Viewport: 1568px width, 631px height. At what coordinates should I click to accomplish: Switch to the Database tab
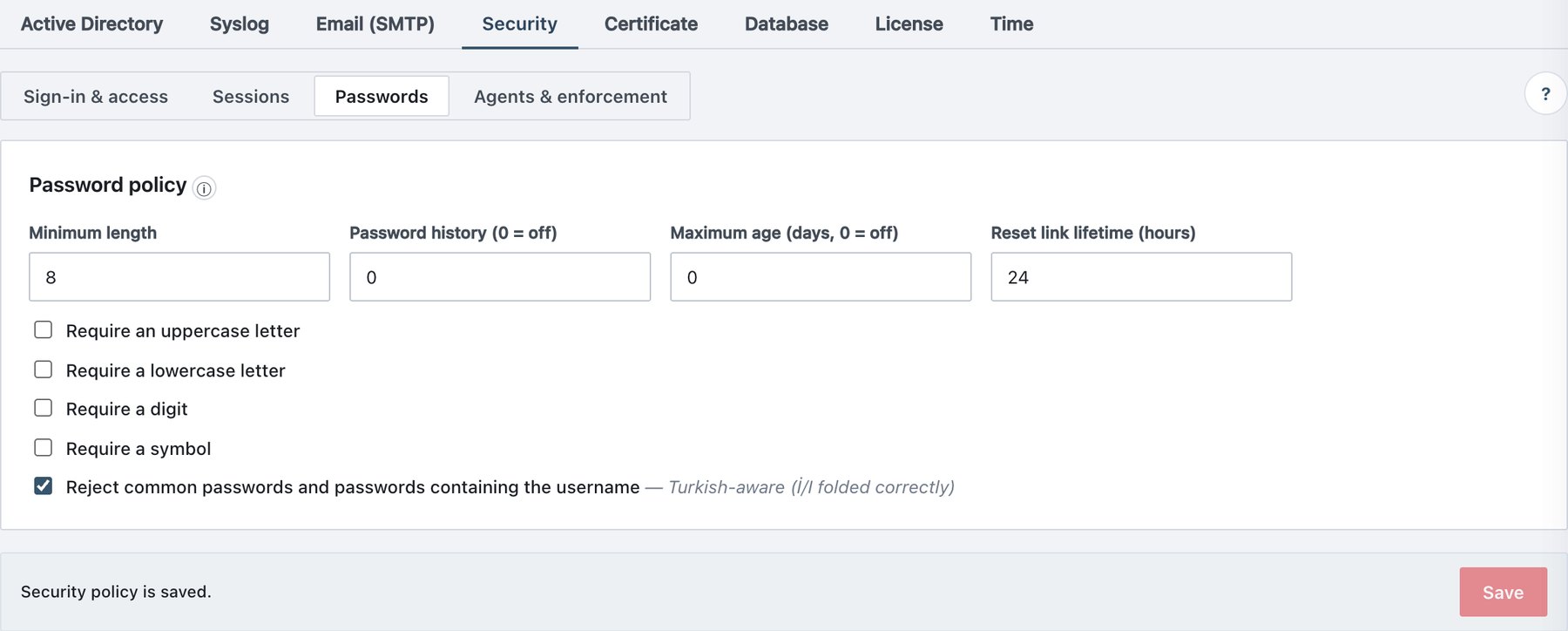[x=787, y=24]
